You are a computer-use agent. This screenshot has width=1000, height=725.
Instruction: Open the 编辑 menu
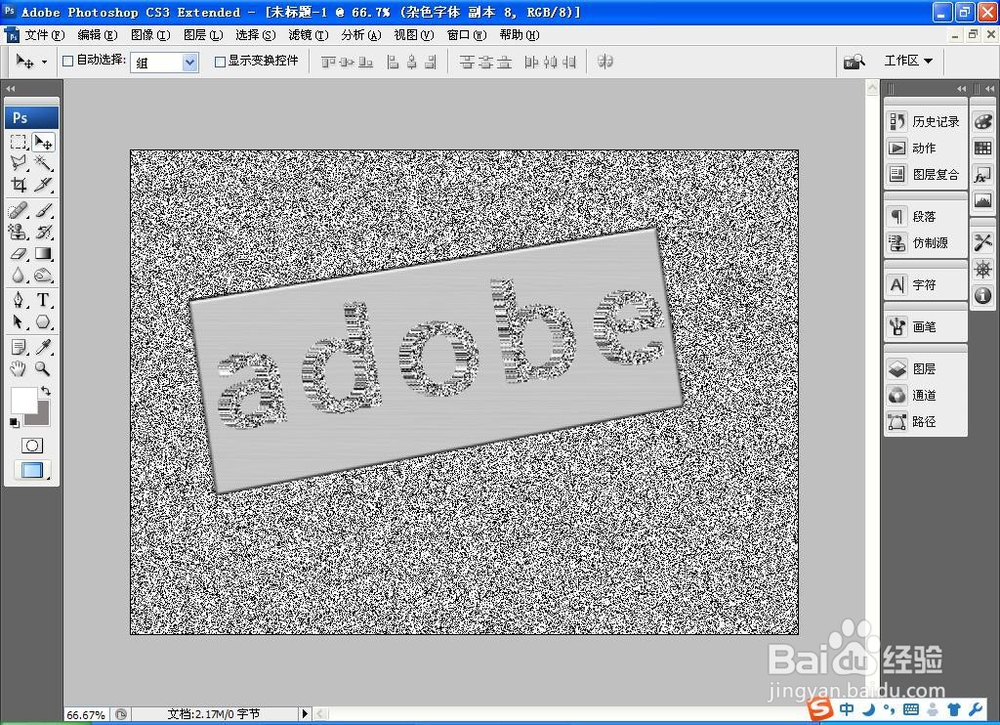click(x=97, y=35)
